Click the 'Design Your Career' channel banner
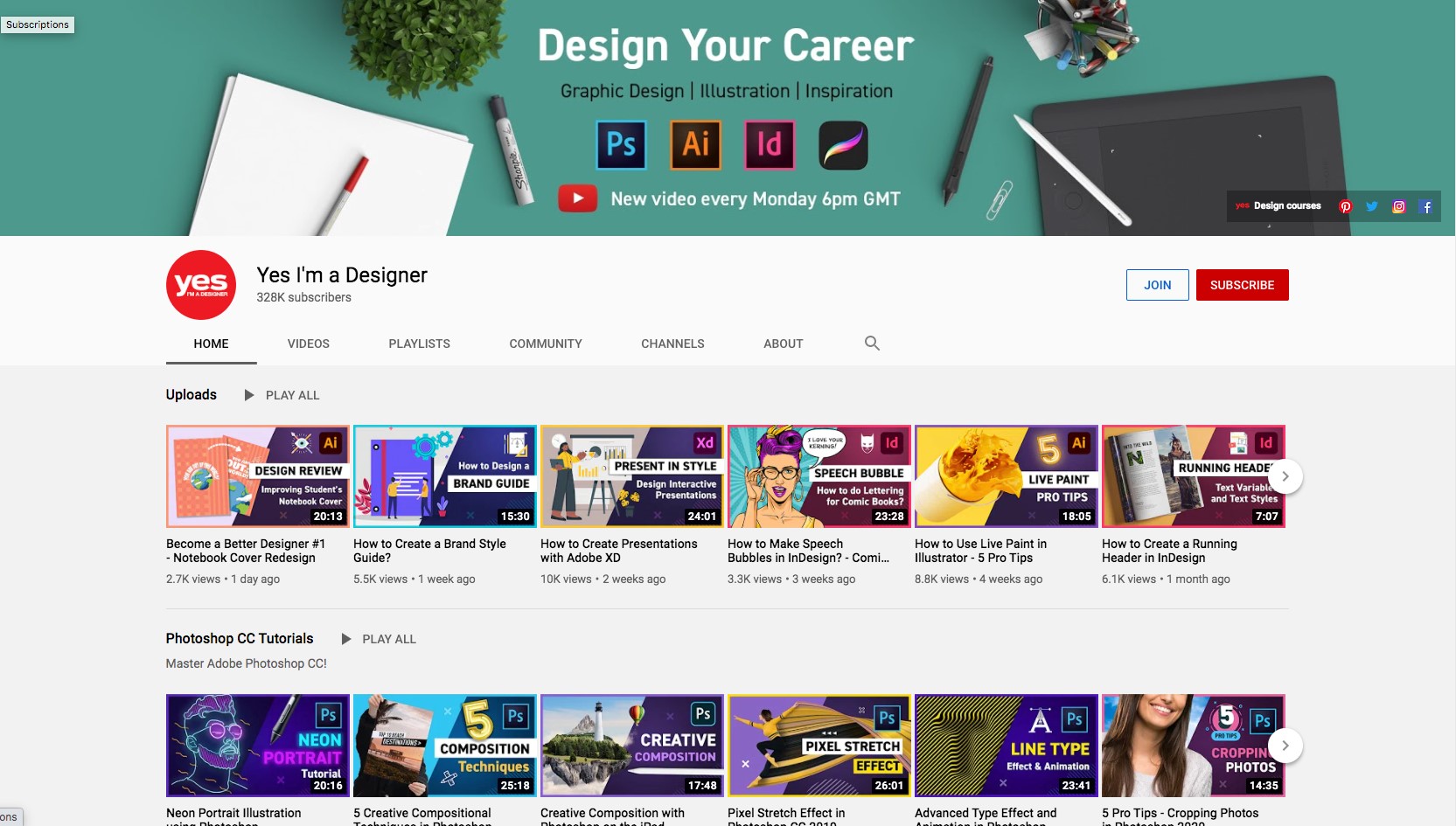Viewport: 1456px width, 826px height. 728,118
